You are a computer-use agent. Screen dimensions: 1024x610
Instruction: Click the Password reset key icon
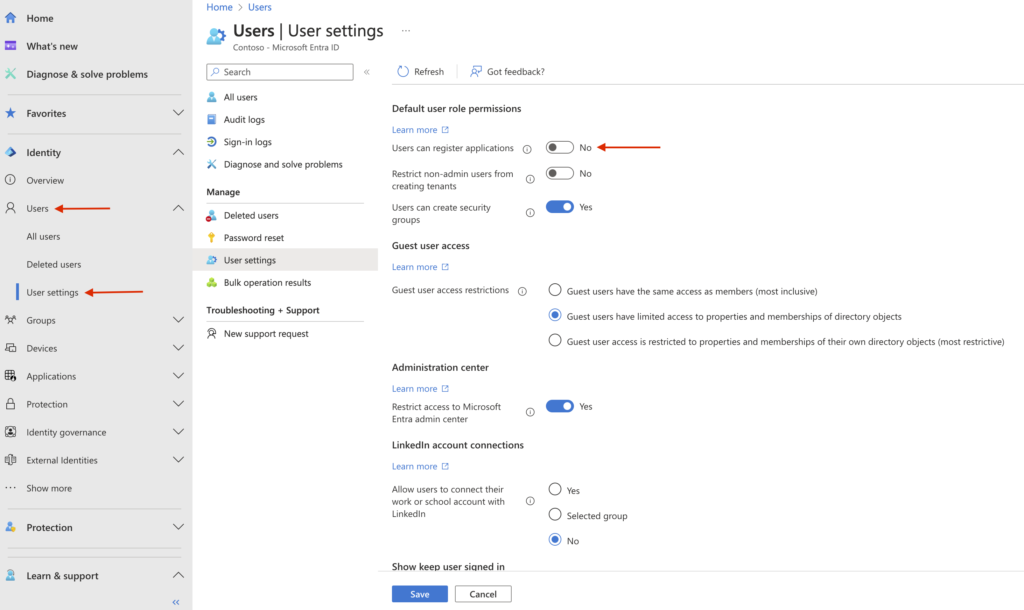[x=212, y=238]
